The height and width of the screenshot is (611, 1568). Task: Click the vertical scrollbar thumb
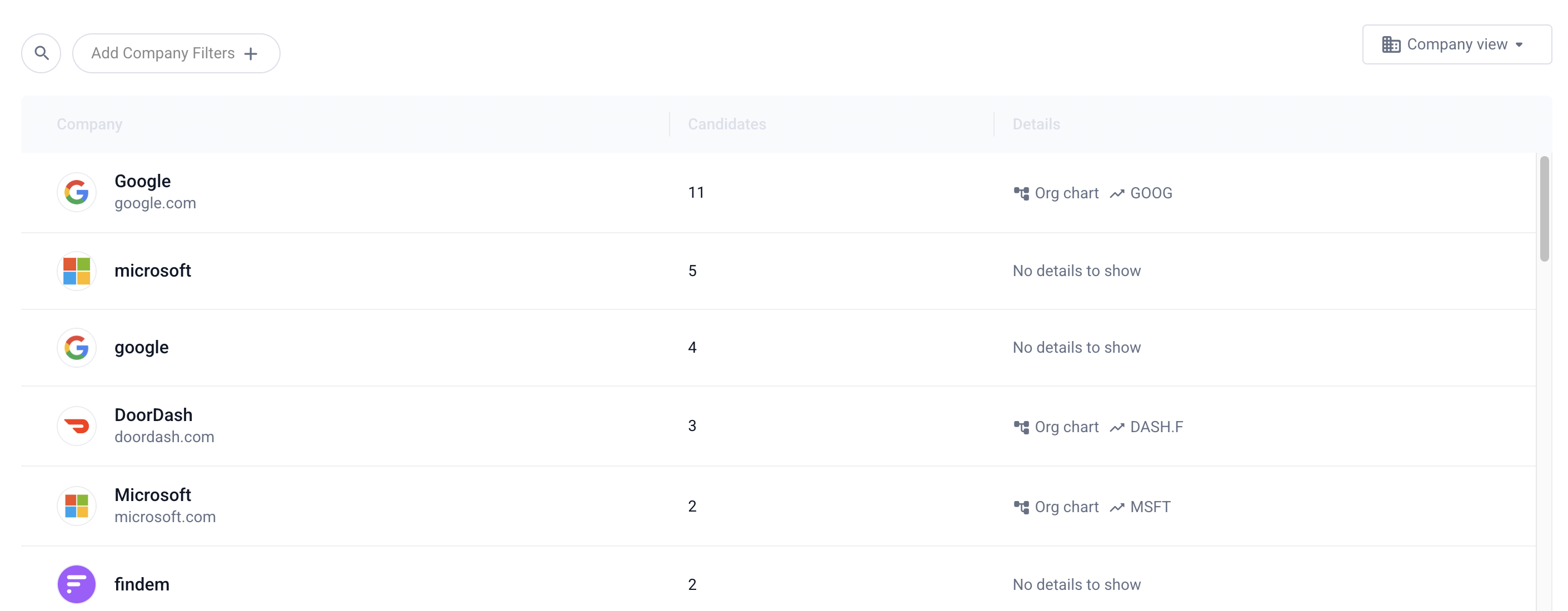(1544, 208)
